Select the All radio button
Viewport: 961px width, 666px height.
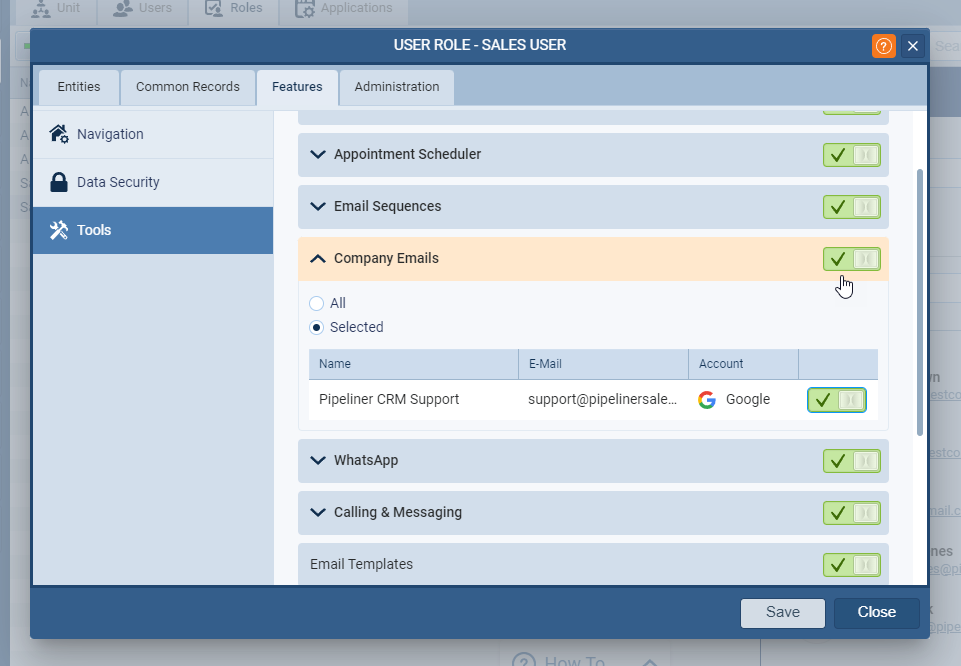317,303
